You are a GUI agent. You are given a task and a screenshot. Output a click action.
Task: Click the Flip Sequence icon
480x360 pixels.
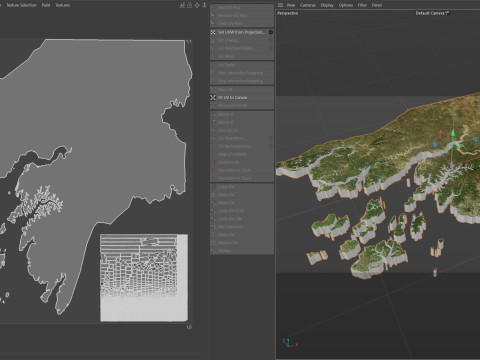click(213, 227)
